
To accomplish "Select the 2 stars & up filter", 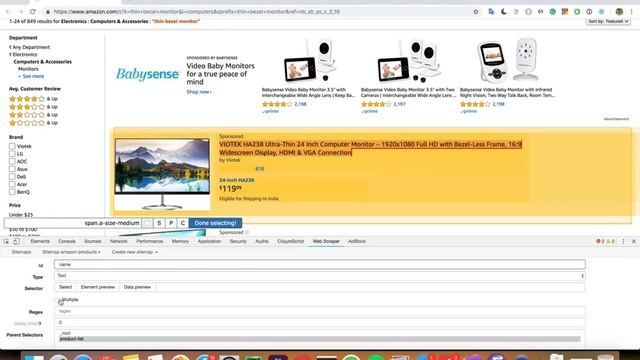I will [33, 115].
